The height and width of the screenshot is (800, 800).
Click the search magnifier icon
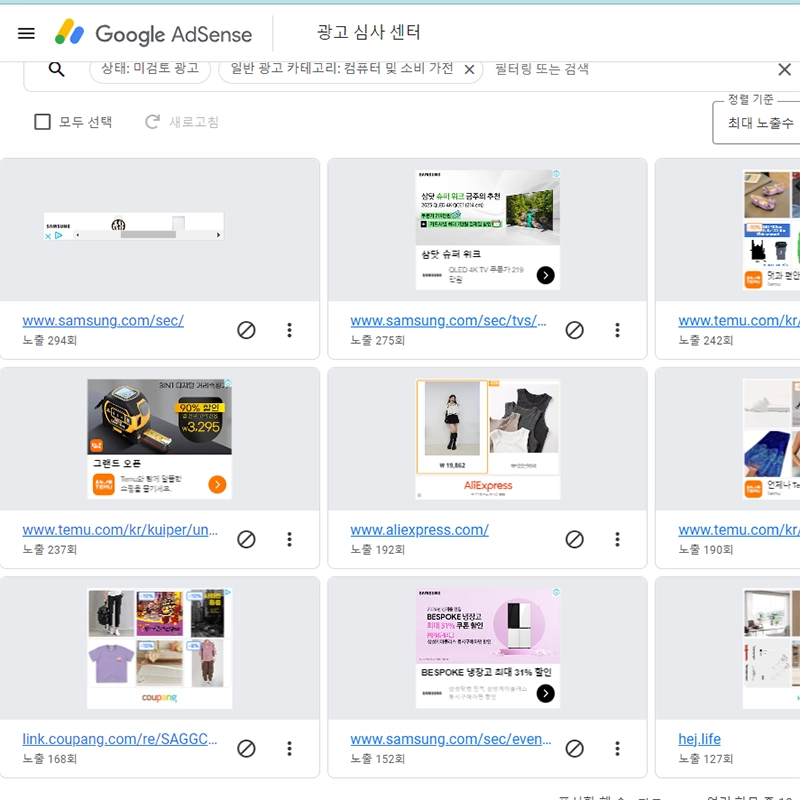[57, 69]
